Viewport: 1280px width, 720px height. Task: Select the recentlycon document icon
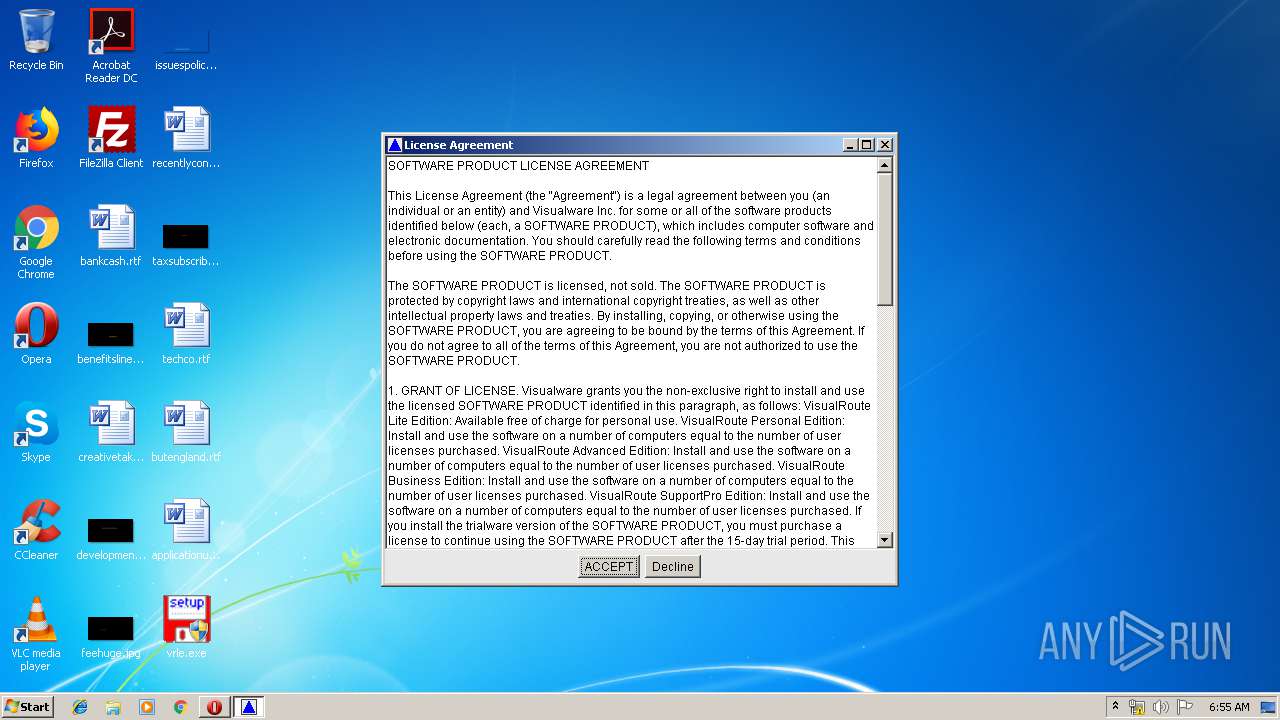click(186, 138)
